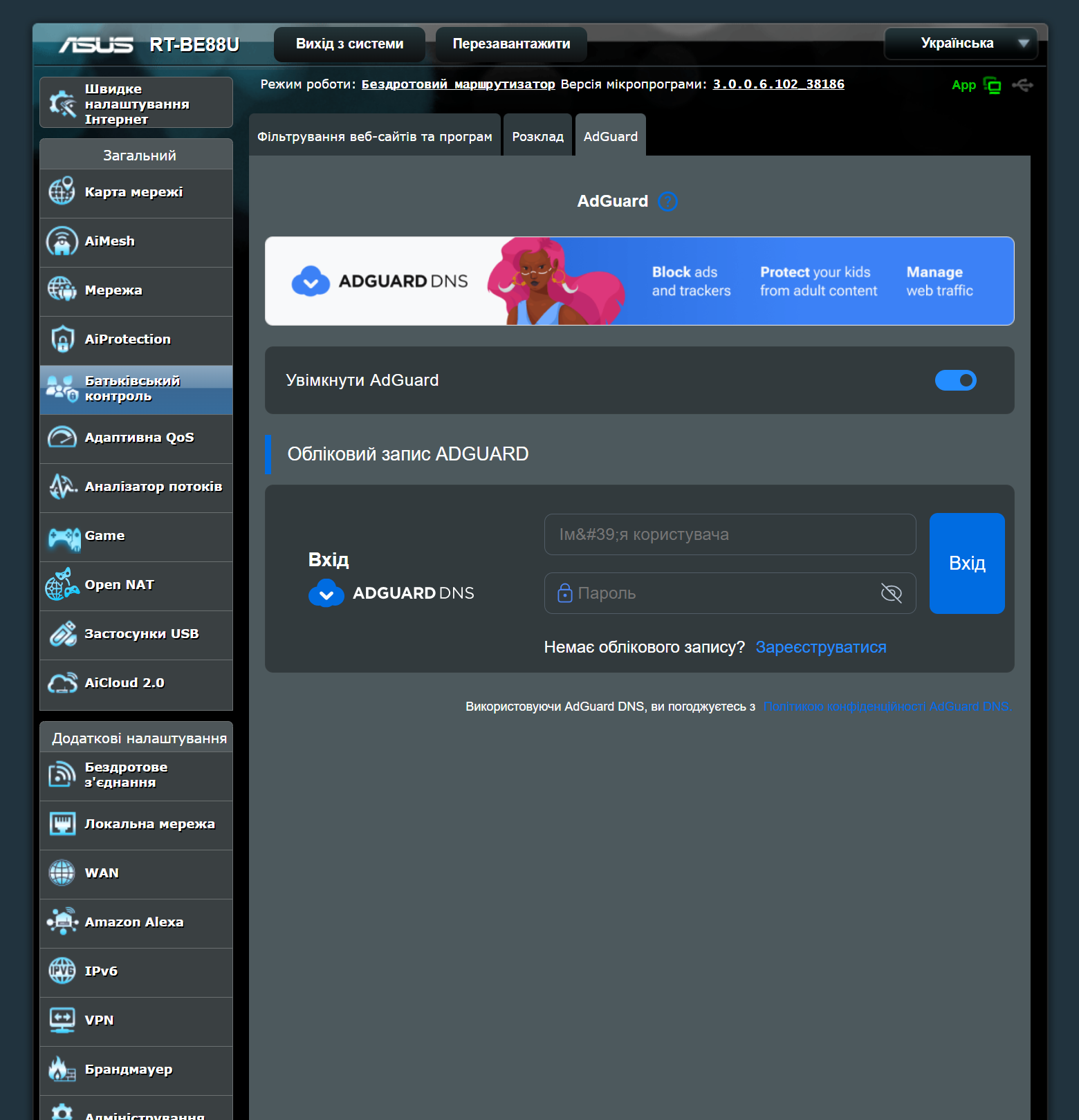
Task: Click the Обліковий запис ADGUARD heading
Action: pos(408,454)
